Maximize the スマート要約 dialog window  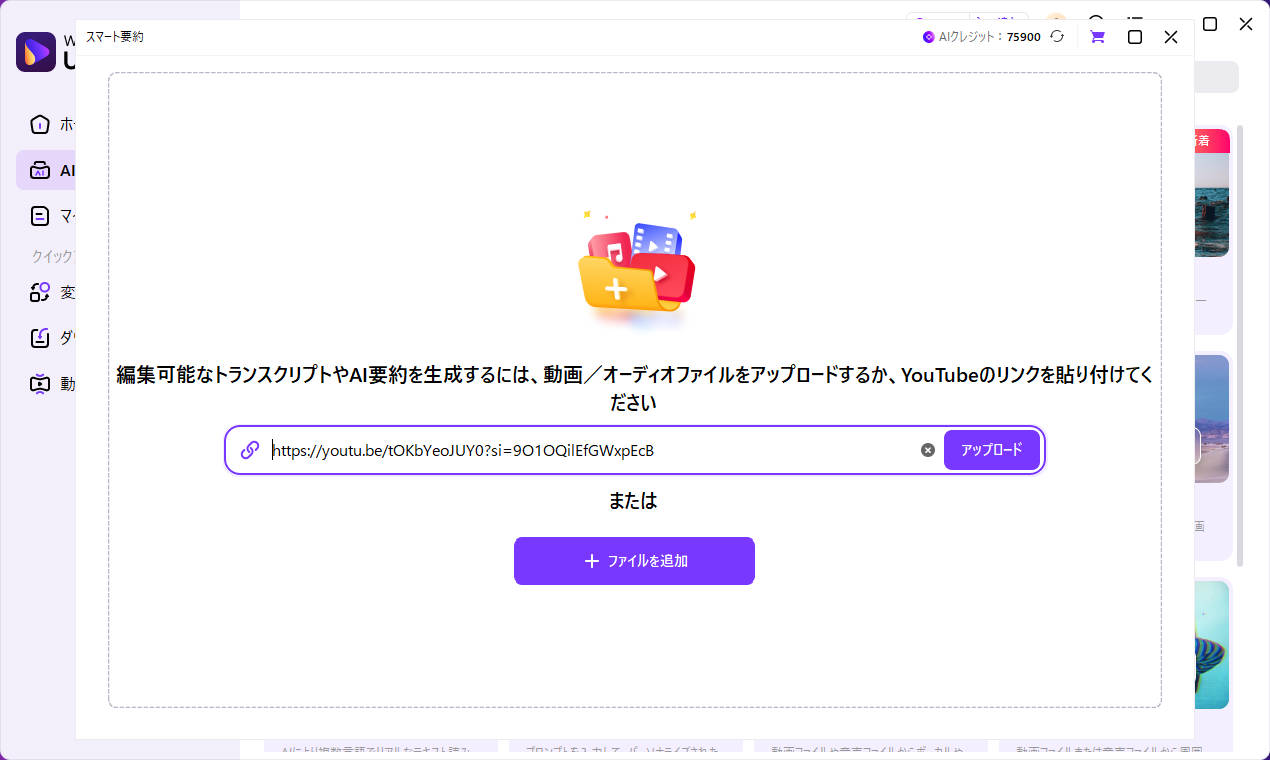coord(1134,36)
